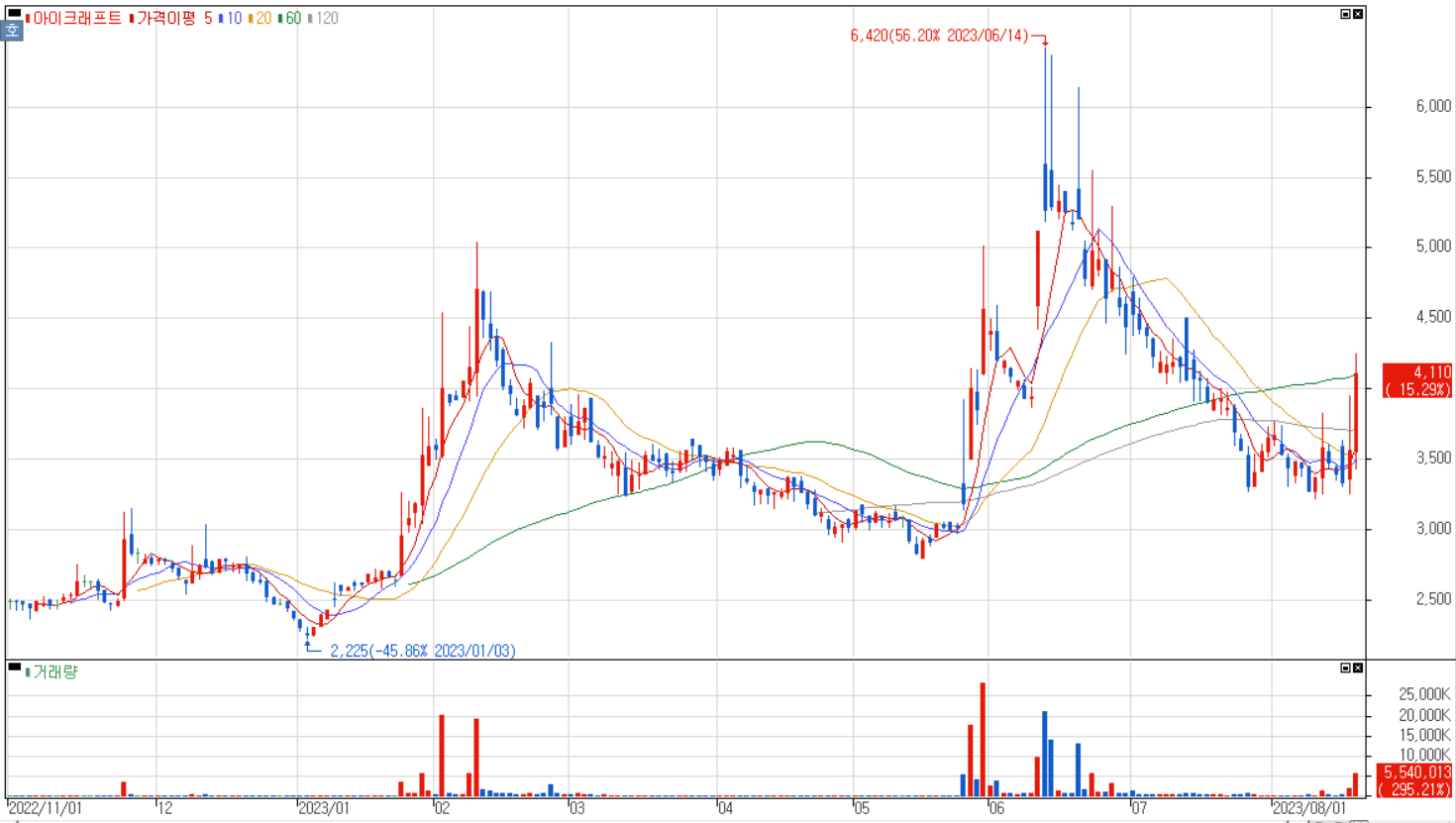The width and height of the screenshot is (1456, 823).
Task: Click the 20,000K volume axis label
Action: [1424, 715]
